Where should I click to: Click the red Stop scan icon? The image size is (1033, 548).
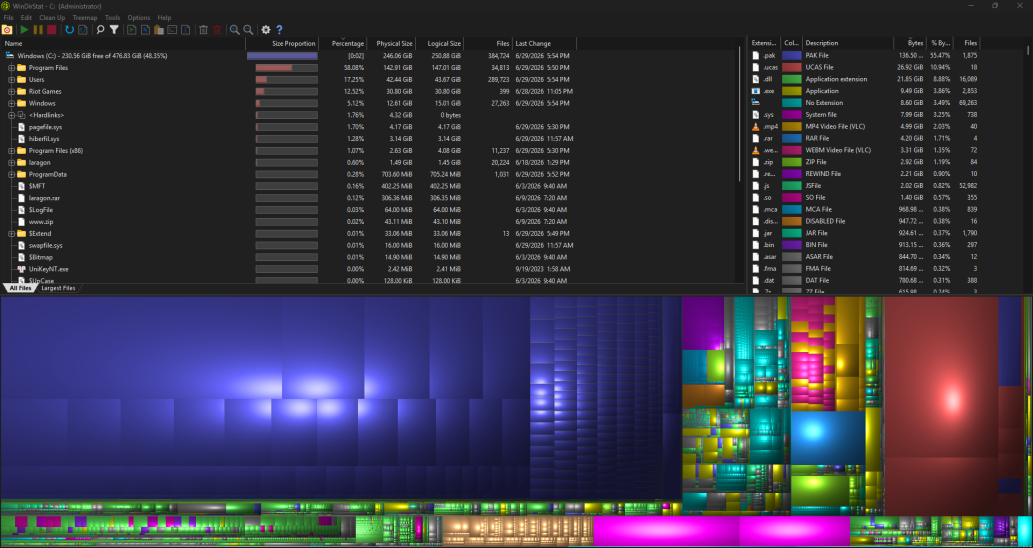[51, 30]
